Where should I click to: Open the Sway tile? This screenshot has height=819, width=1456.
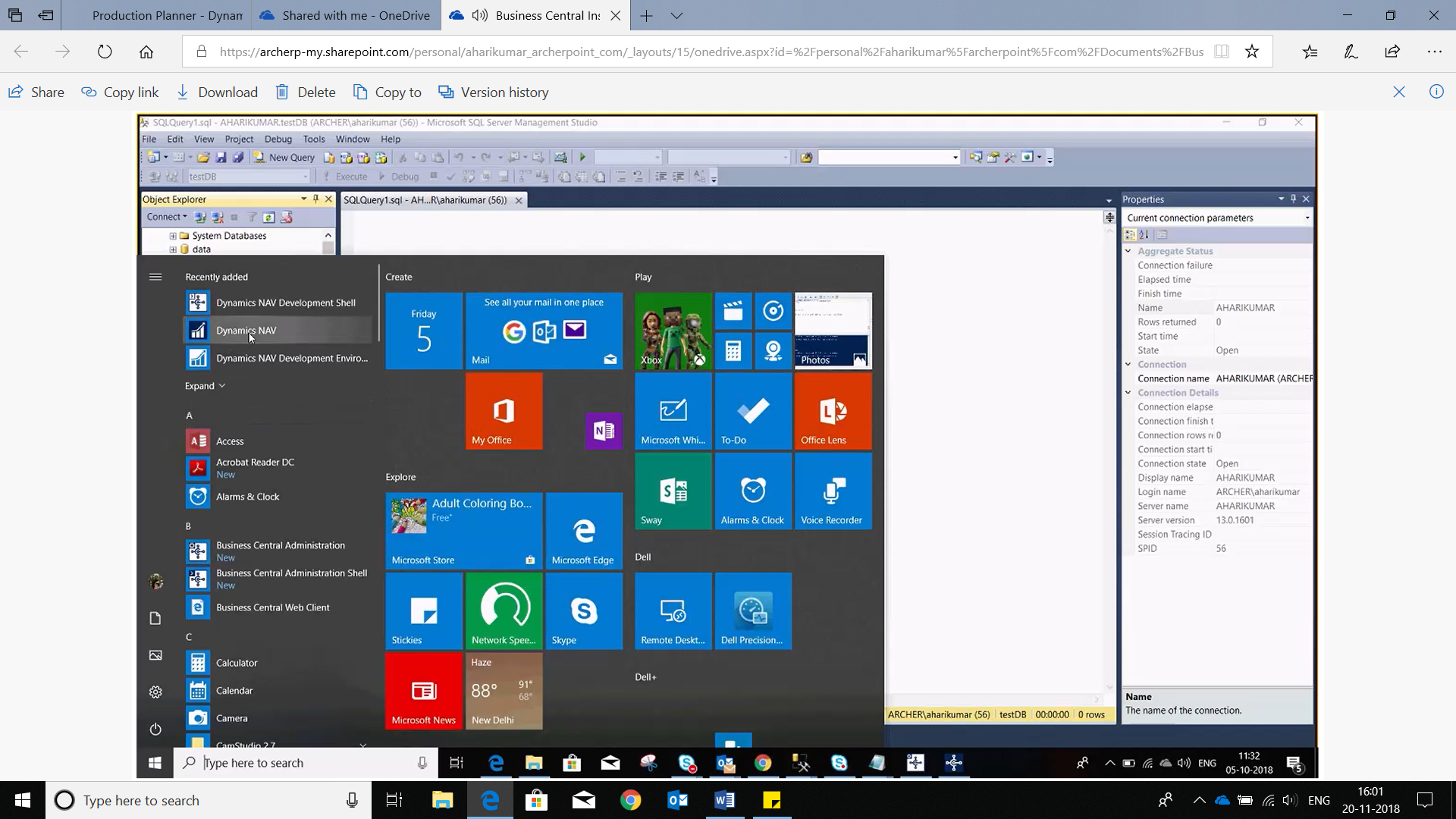tap(673, 491)
